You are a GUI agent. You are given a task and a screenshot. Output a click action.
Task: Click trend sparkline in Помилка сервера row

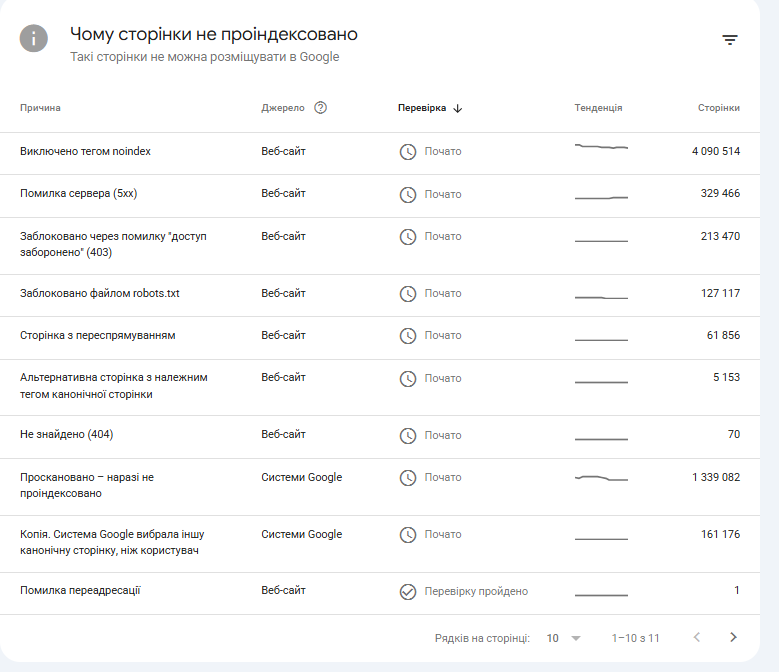point(601,198)
